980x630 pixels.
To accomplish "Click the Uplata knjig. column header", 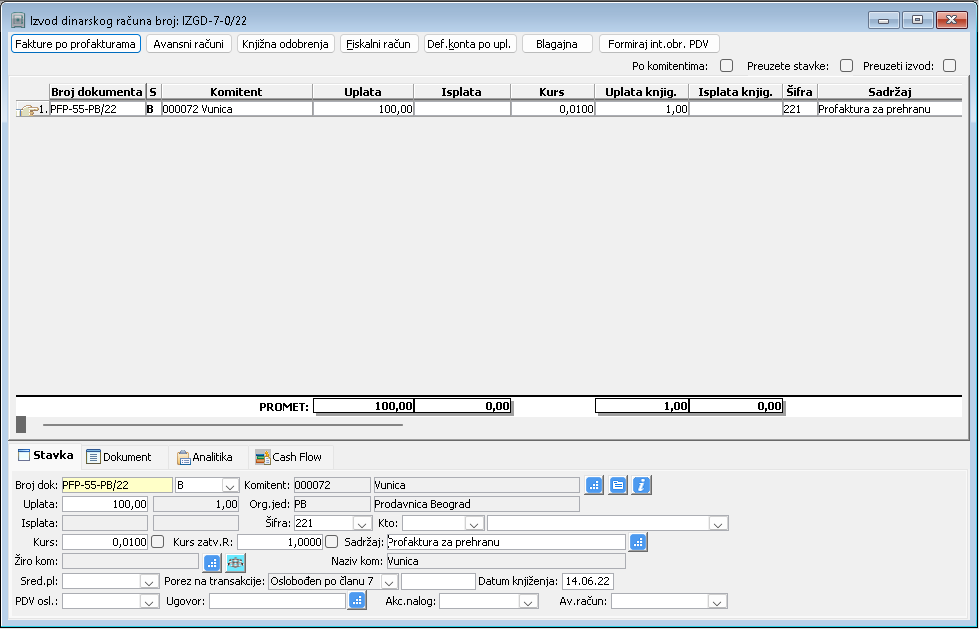I will (x=641, y=92).
